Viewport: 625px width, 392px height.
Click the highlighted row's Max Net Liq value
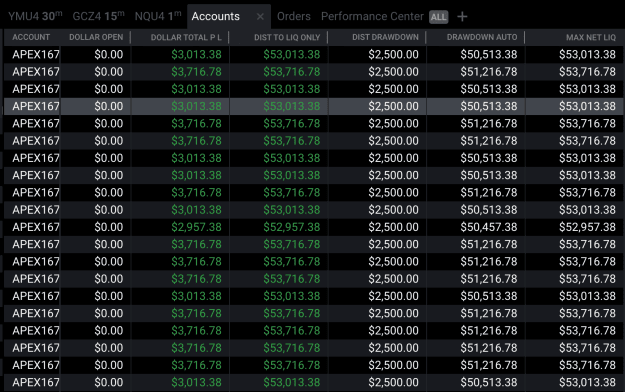(x=587, y=106)
